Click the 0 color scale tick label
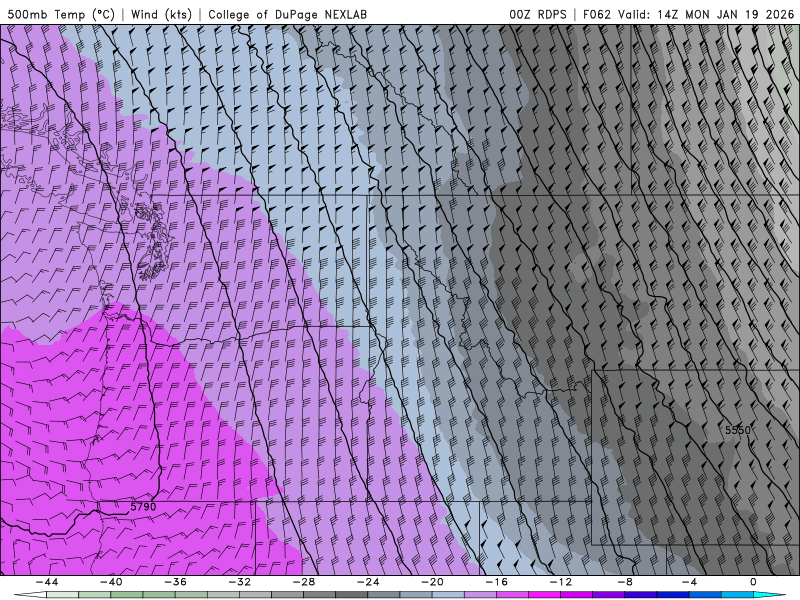 click(753, 582)
